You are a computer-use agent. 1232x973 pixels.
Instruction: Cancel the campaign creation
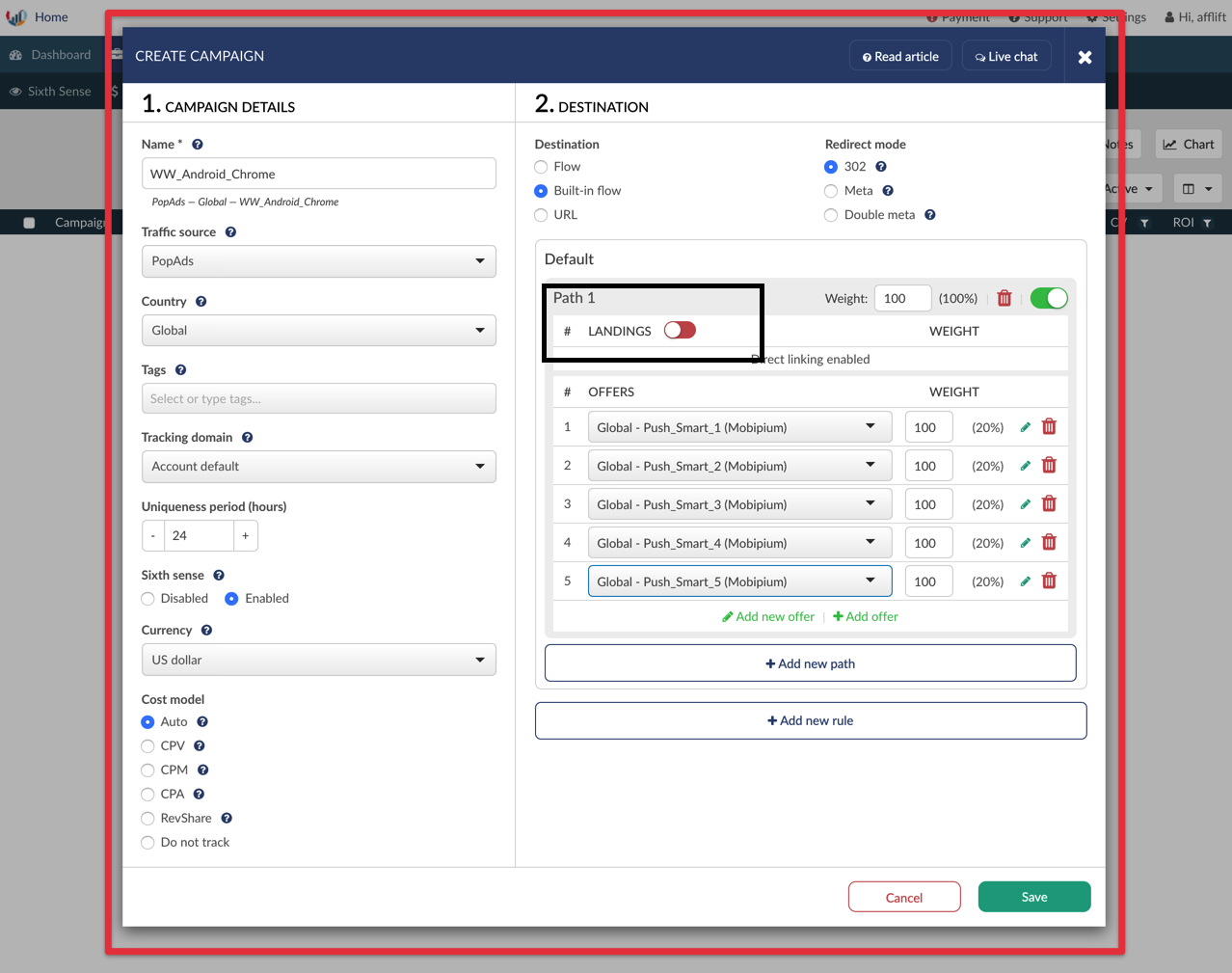coord(904,897)
